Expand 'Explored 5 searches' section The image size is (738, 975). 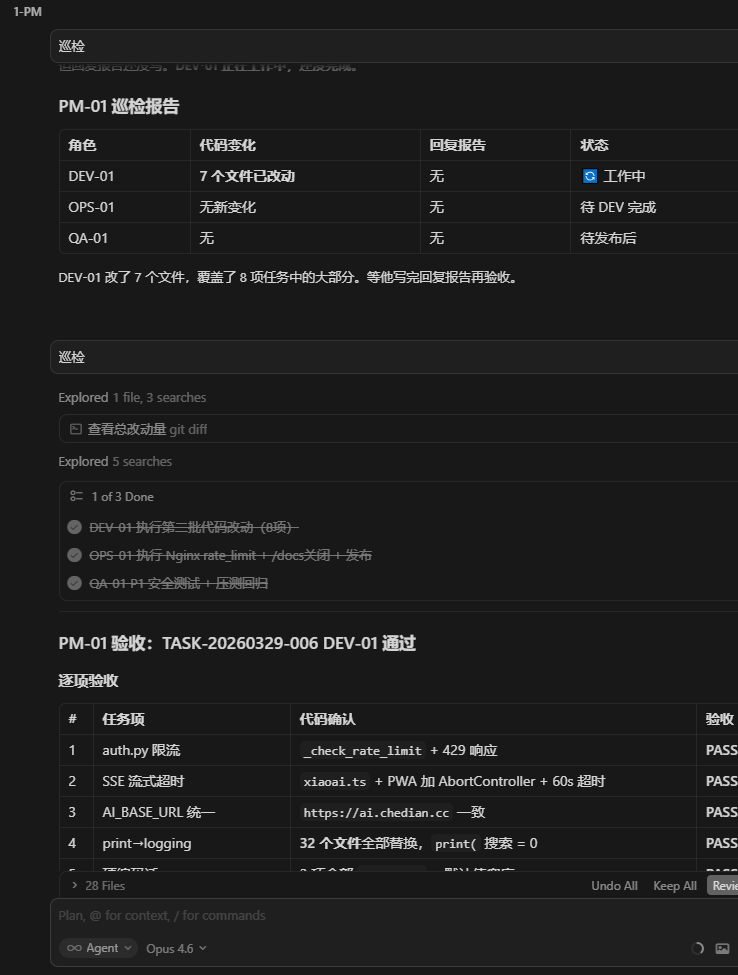pyautogui.click(x=115, y=462)
